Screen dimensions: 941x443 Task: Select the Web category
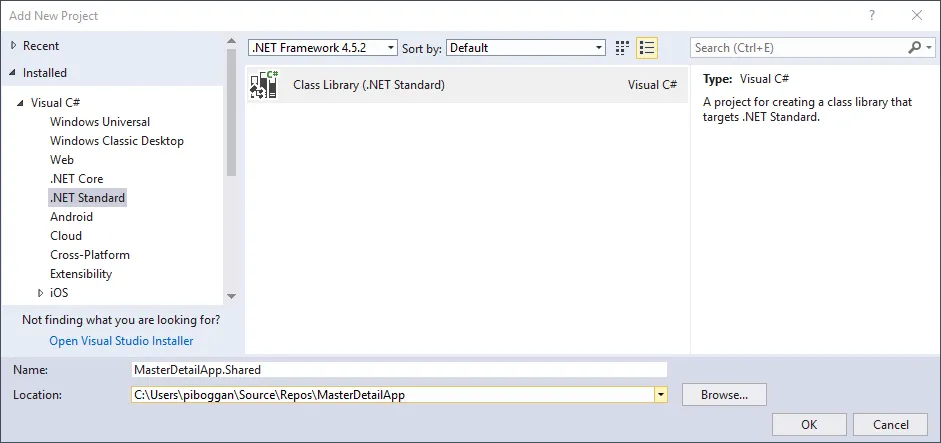(x=62, y=160)
